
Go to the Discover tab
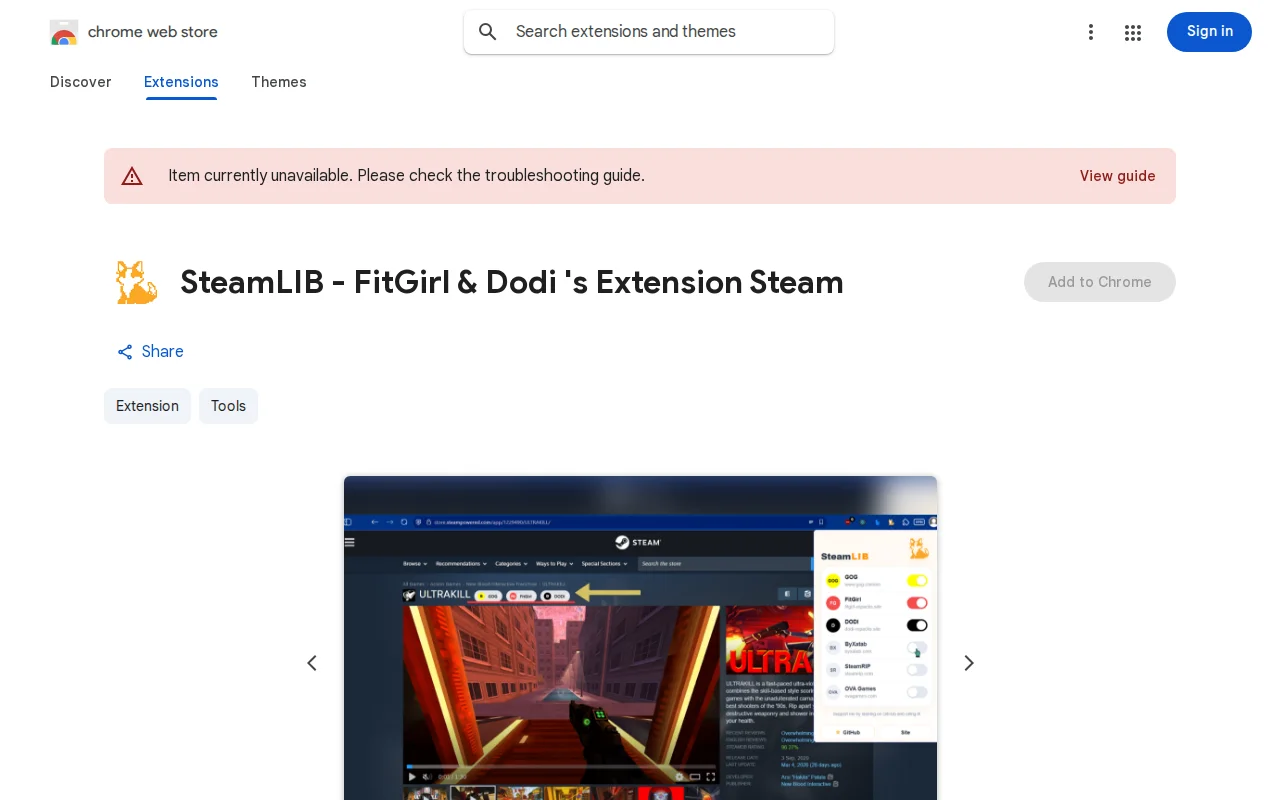coord(81,82)
